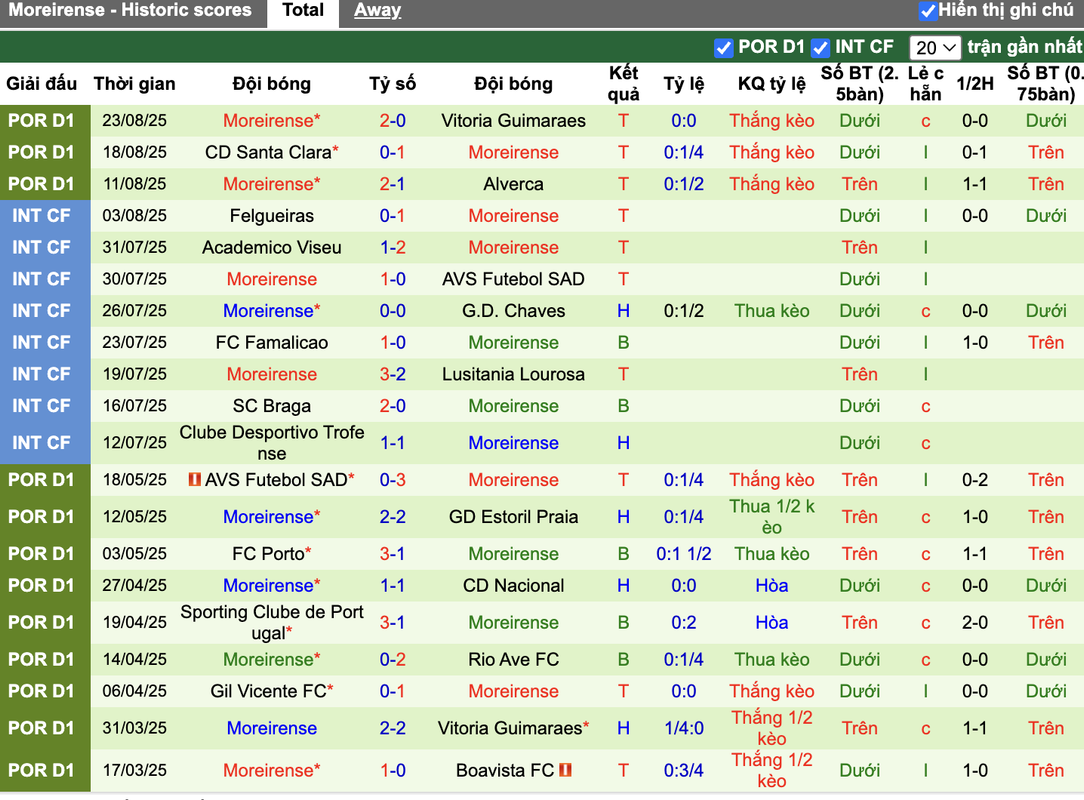The image size is (1084, 800).
Task: Click the date 26/07/25
Action: pyautogui.click(x=134, y=311)
